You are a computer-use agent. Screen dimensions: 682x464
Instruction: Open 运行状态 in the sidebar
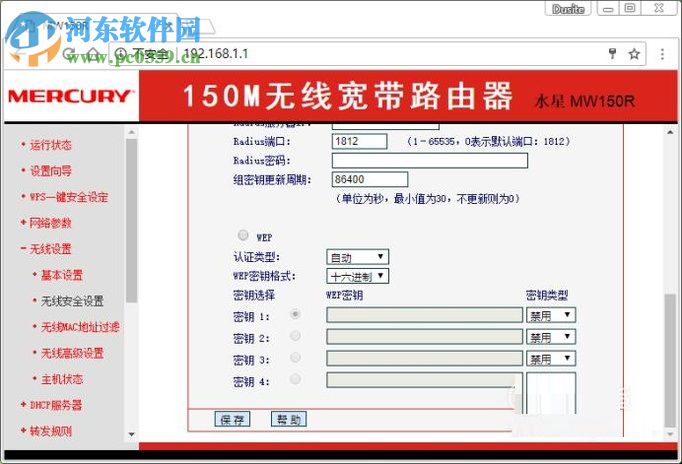click(x=50, y=145)
